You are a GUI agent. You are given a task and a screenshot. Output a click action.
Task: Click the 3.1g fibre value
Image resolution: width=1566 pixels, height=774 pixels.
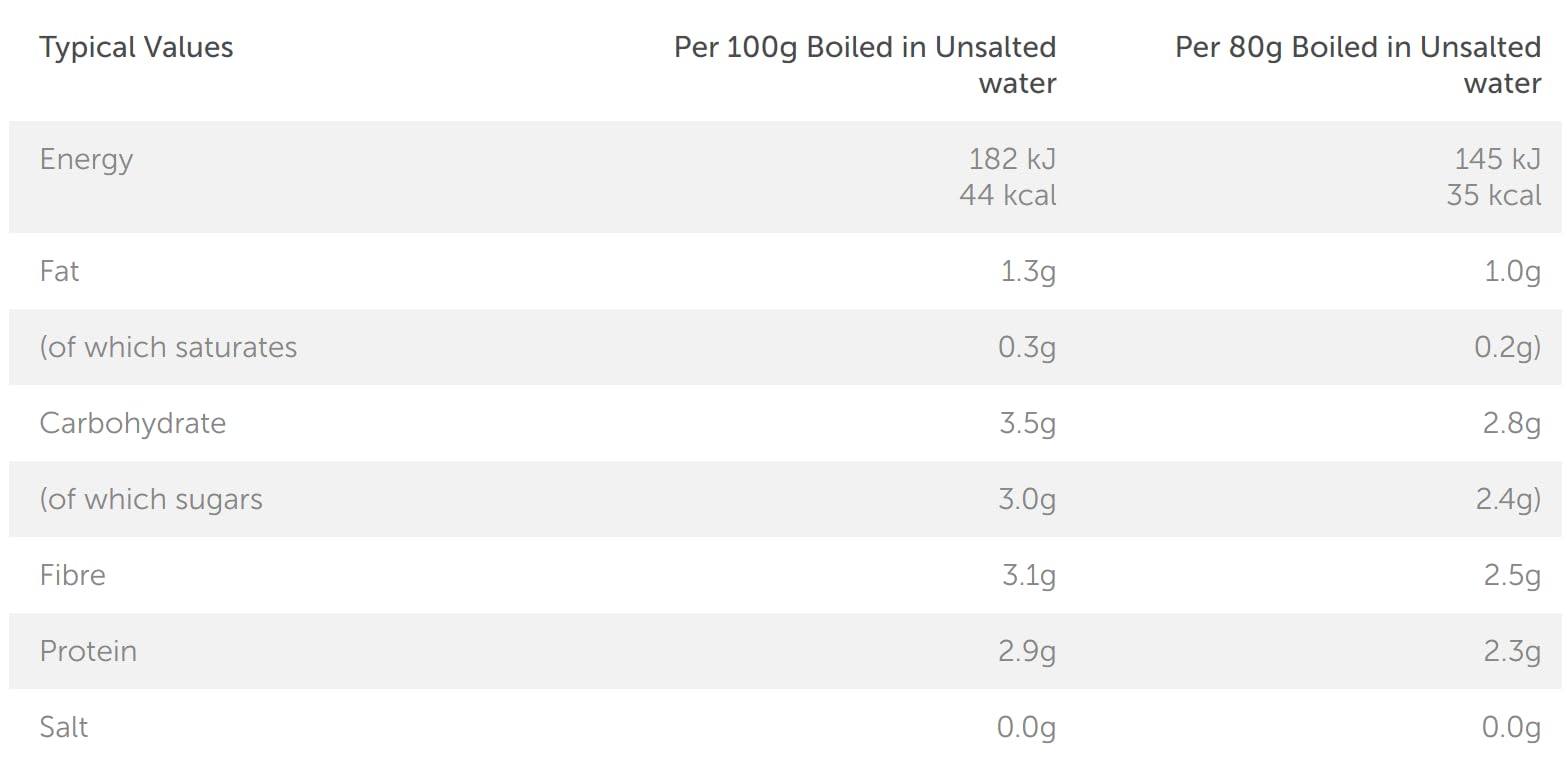(x=1029, y=575)
